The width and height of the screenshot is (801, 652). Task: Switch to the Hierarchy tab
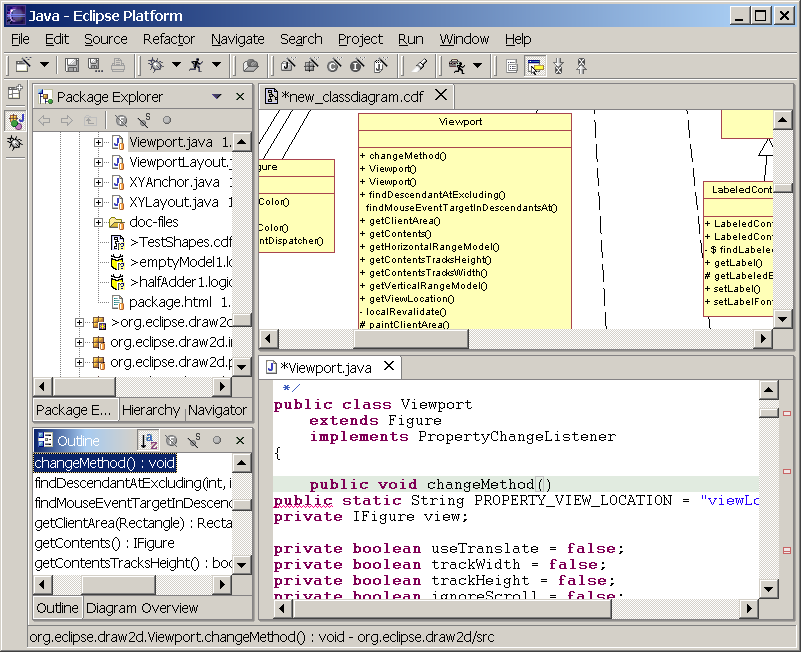pyautogui.click(x=151, y=410)
